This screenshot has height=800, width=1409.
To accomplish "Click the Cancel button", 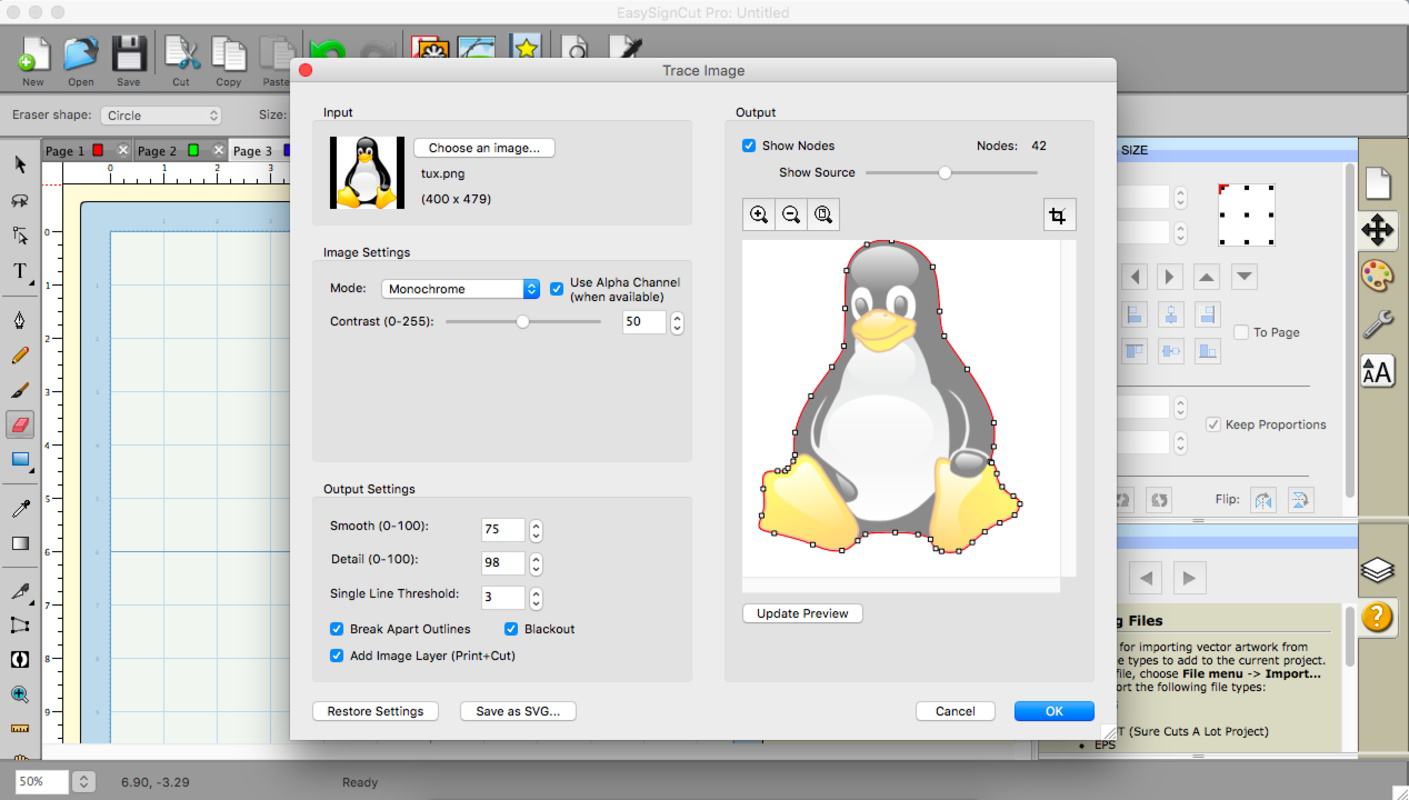I will pyautogui.click(x=955, y=711).
